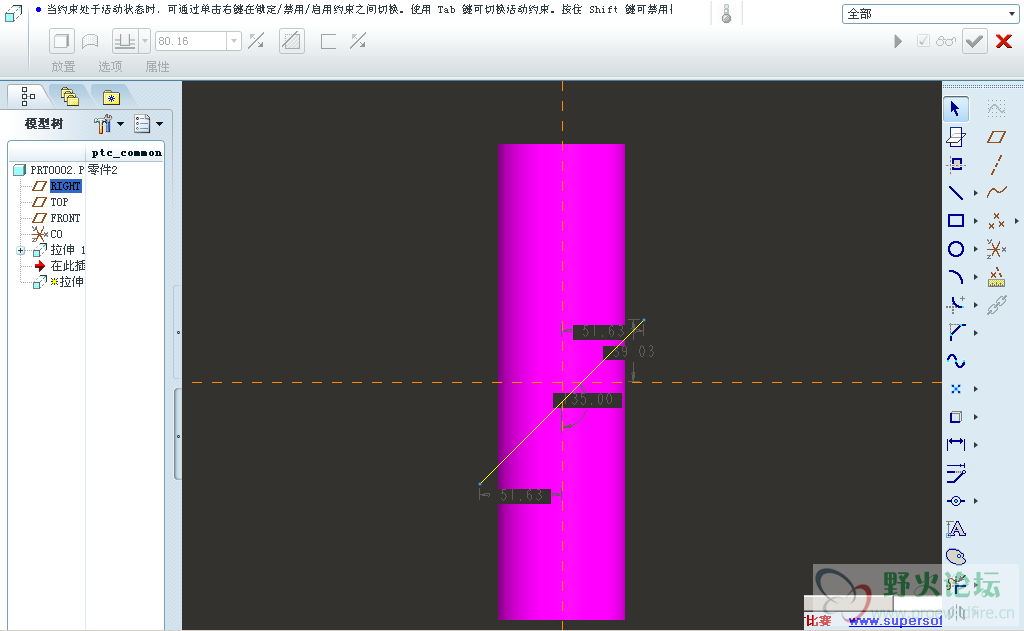1024x631 pixels.
Task: Toggle the feature preview checkbox
Action: point(923,41)
